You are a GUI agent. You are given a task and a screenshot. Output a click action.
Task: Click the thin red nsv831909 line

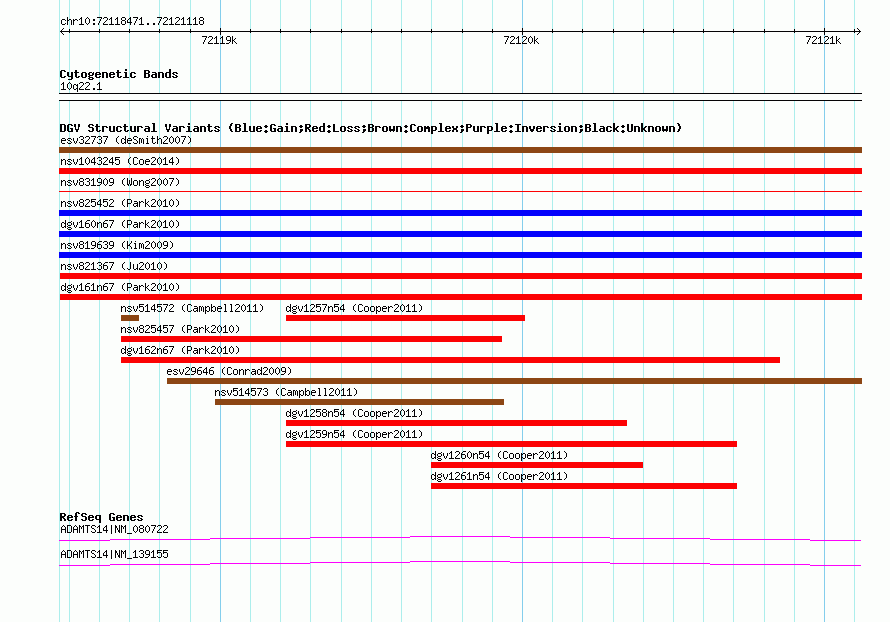click(x=460, y=192)
